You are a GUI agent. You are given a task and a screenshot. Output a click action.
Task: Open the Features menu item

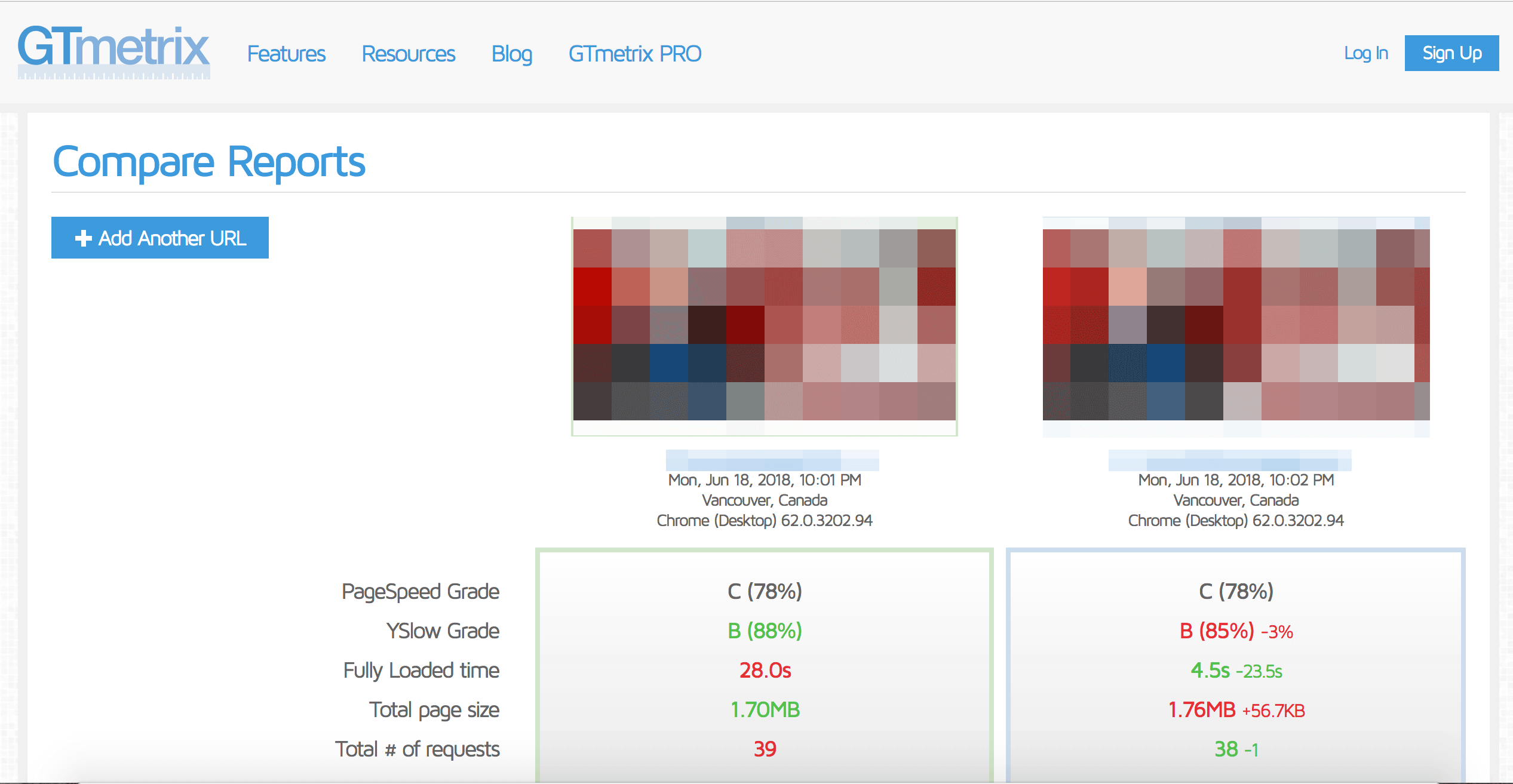click(x=286, y=54)
